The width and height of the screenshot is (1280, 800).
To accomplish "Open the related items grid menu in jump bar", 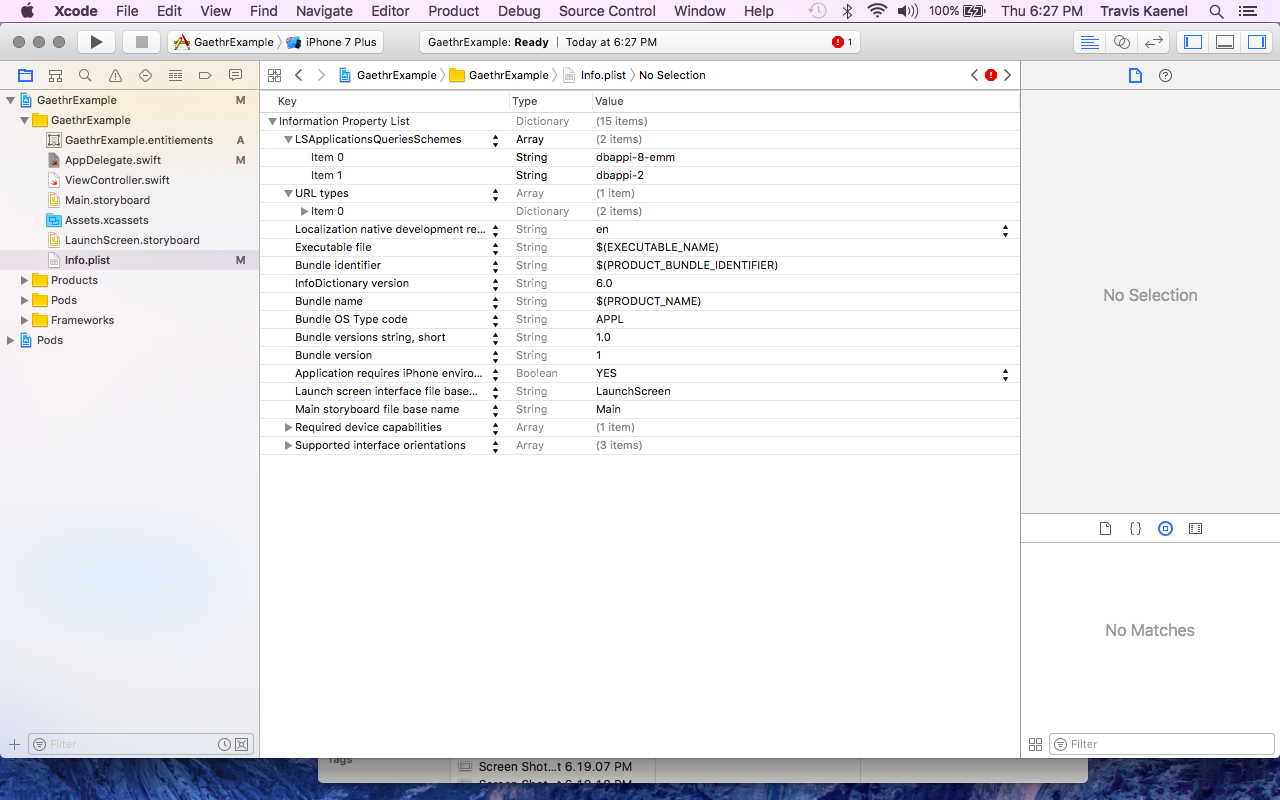I will (274, 75).
